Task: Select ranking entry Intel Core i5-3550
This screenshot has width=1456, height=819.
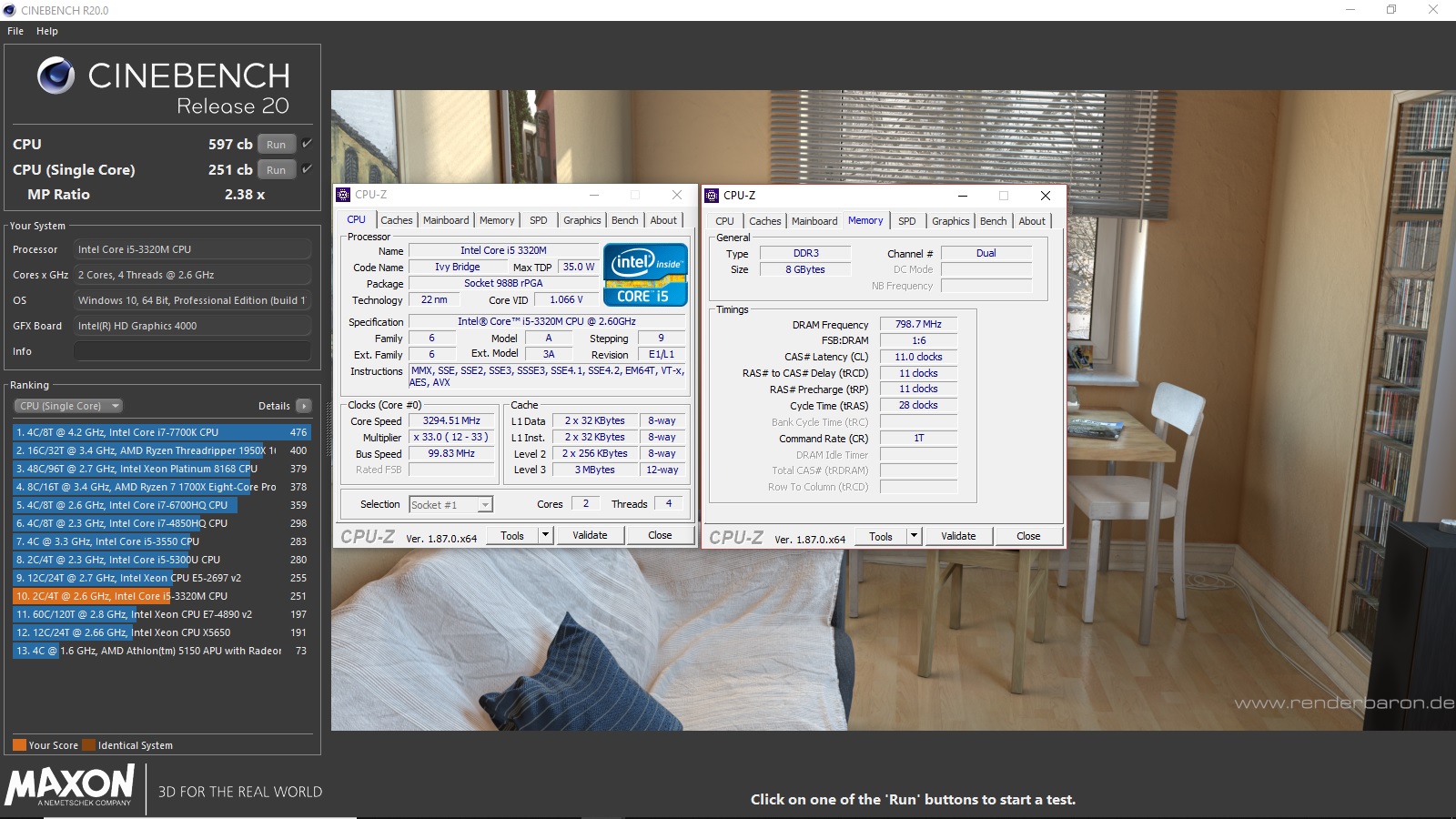Action: click(162, 541)
